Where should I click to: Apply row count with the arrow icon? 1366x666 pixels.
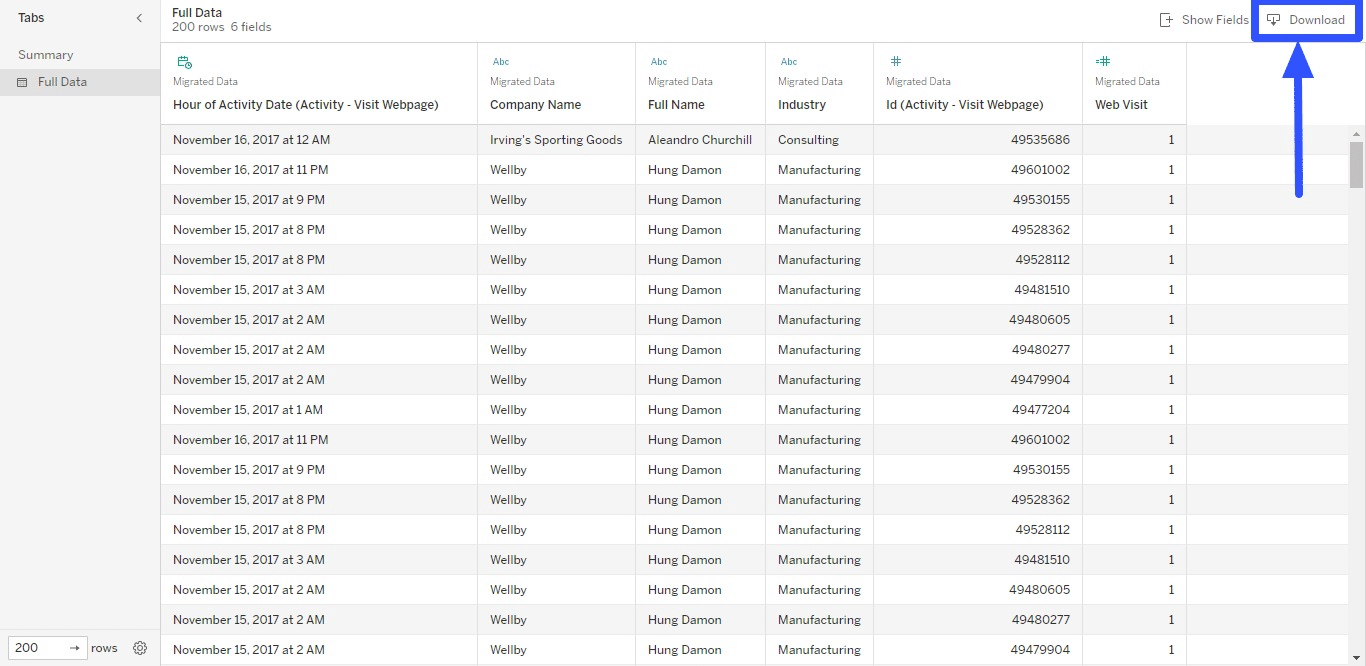point(75,648)
